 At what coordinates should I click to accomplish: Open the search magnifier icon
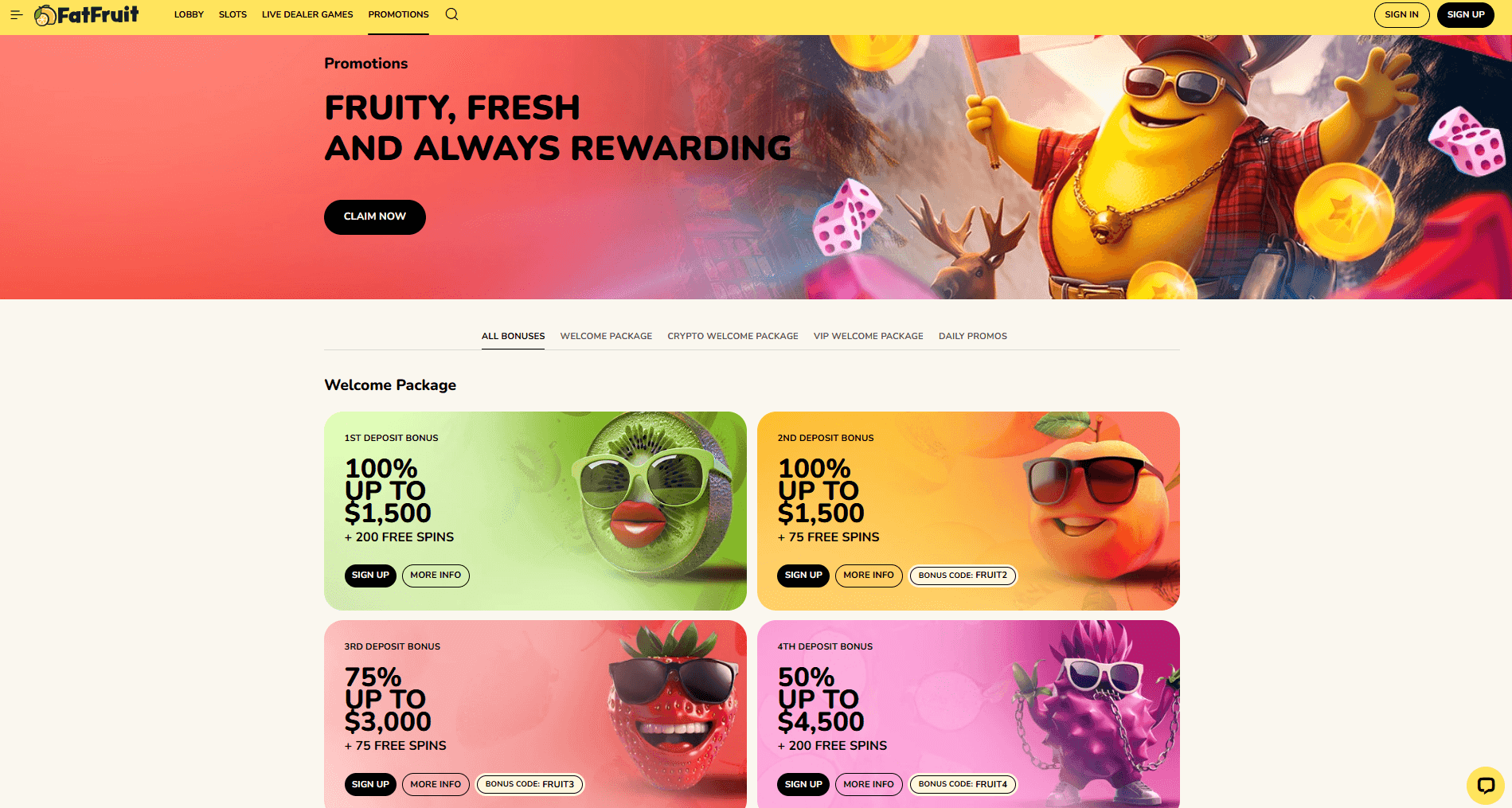(x=451, y=14)
